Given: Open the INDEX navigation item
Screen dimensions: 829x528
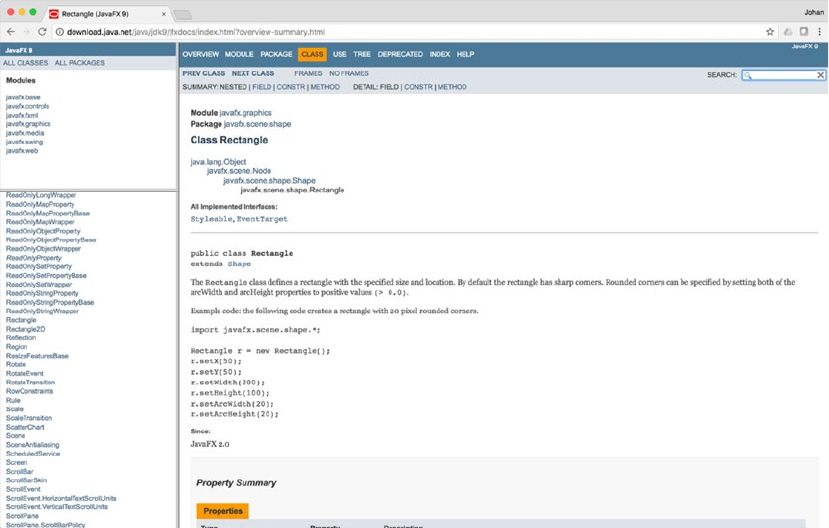Looking at the screenshot, I should (440, 54).
